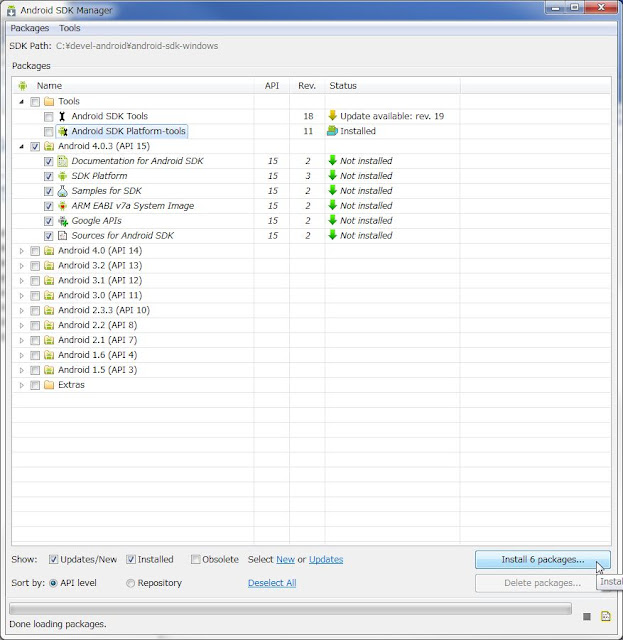Select the Google APIs row
Viewport: 623px width, 640px height.
pos(312,221)
